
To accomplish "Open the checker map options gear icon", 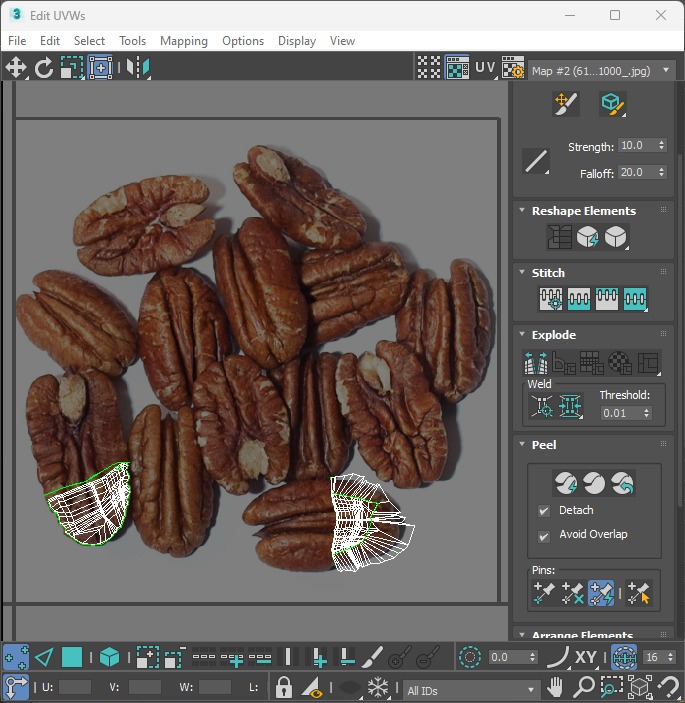I will pyautogui.click(x=513, y=68).
